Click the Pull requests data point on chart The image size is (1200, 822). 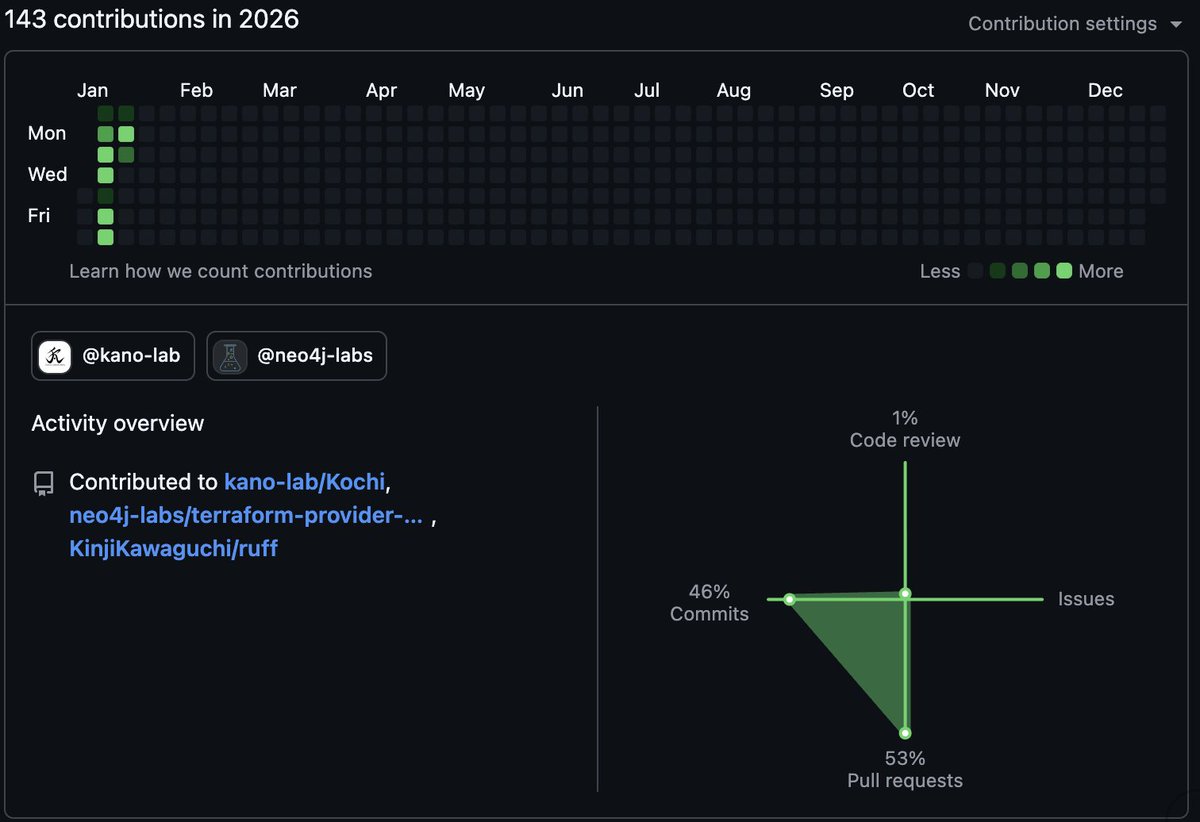click(905, 732)
